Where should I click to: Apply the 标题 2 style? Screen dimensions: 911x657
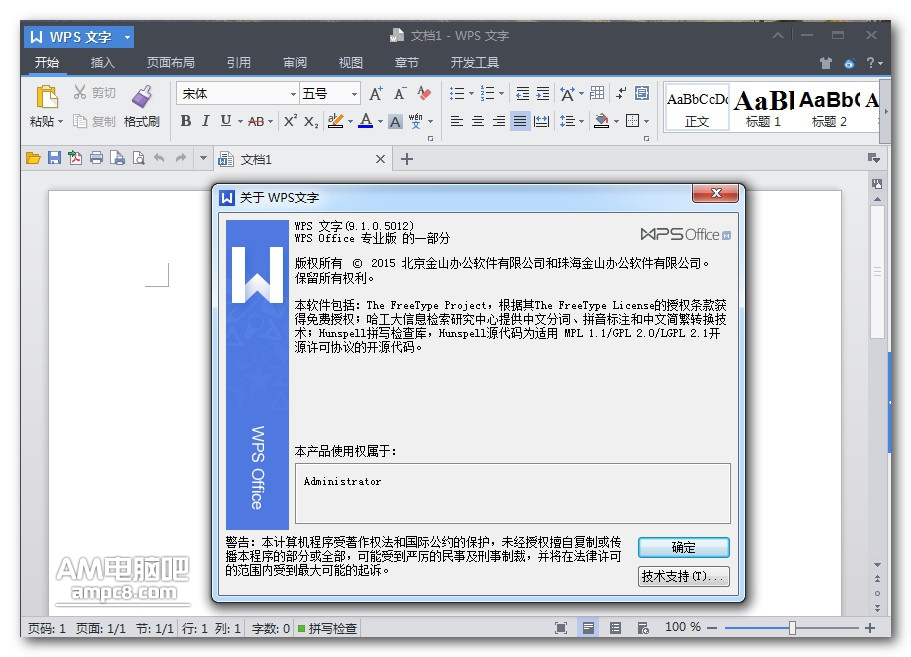pos(829,108)
